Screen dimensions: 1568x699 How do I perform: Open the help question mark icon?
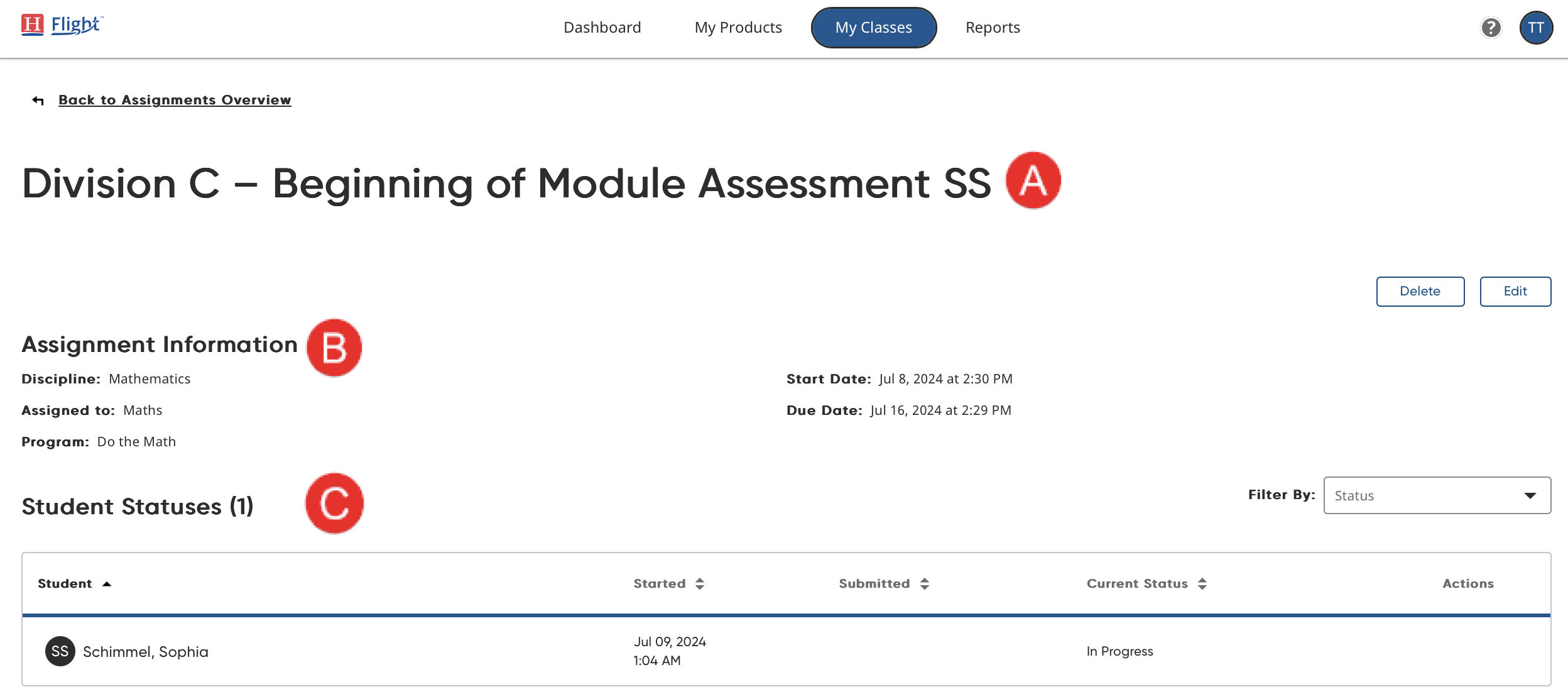pyautogui.click(x=1491, y=28)
